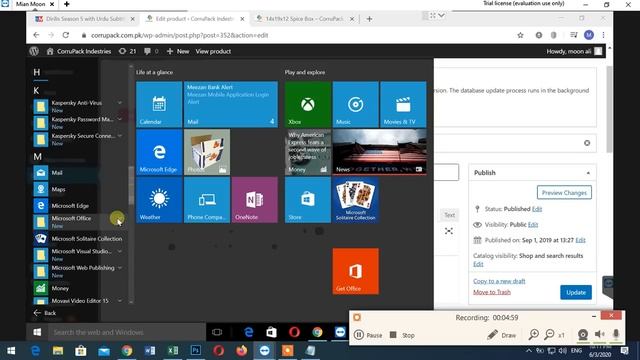Open the Movies & TV tile
Image resolution: width=640 pixels, height=360 pixels.
[403, 104]
